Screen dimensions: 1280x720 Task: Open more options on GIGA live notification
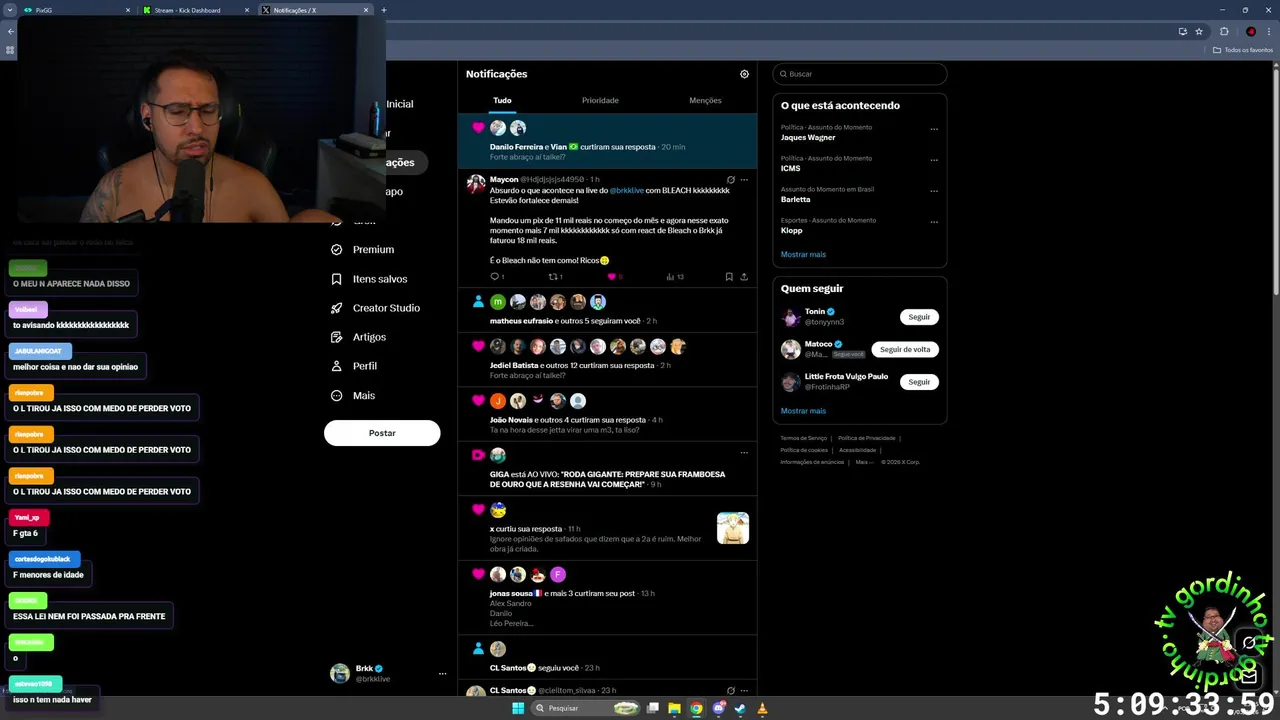pos(744,453)
